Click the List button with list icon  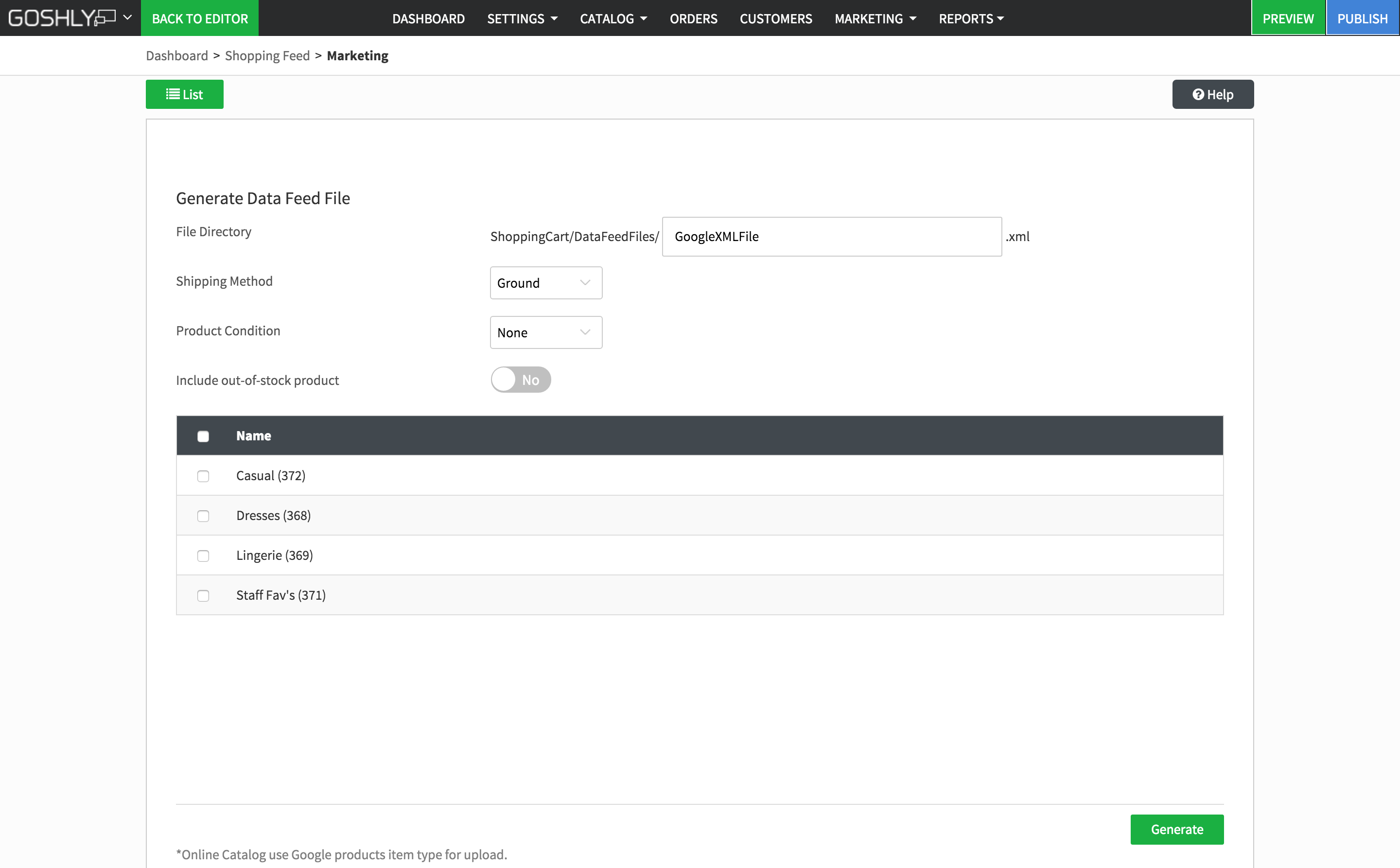pos(184,94)
